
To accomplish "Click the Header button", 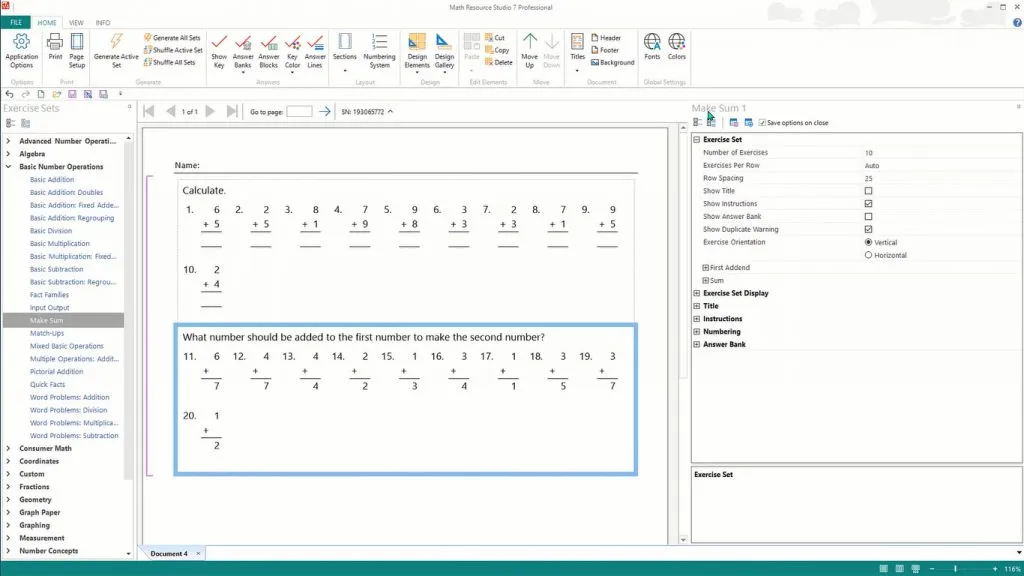I will tap(606, 38).
